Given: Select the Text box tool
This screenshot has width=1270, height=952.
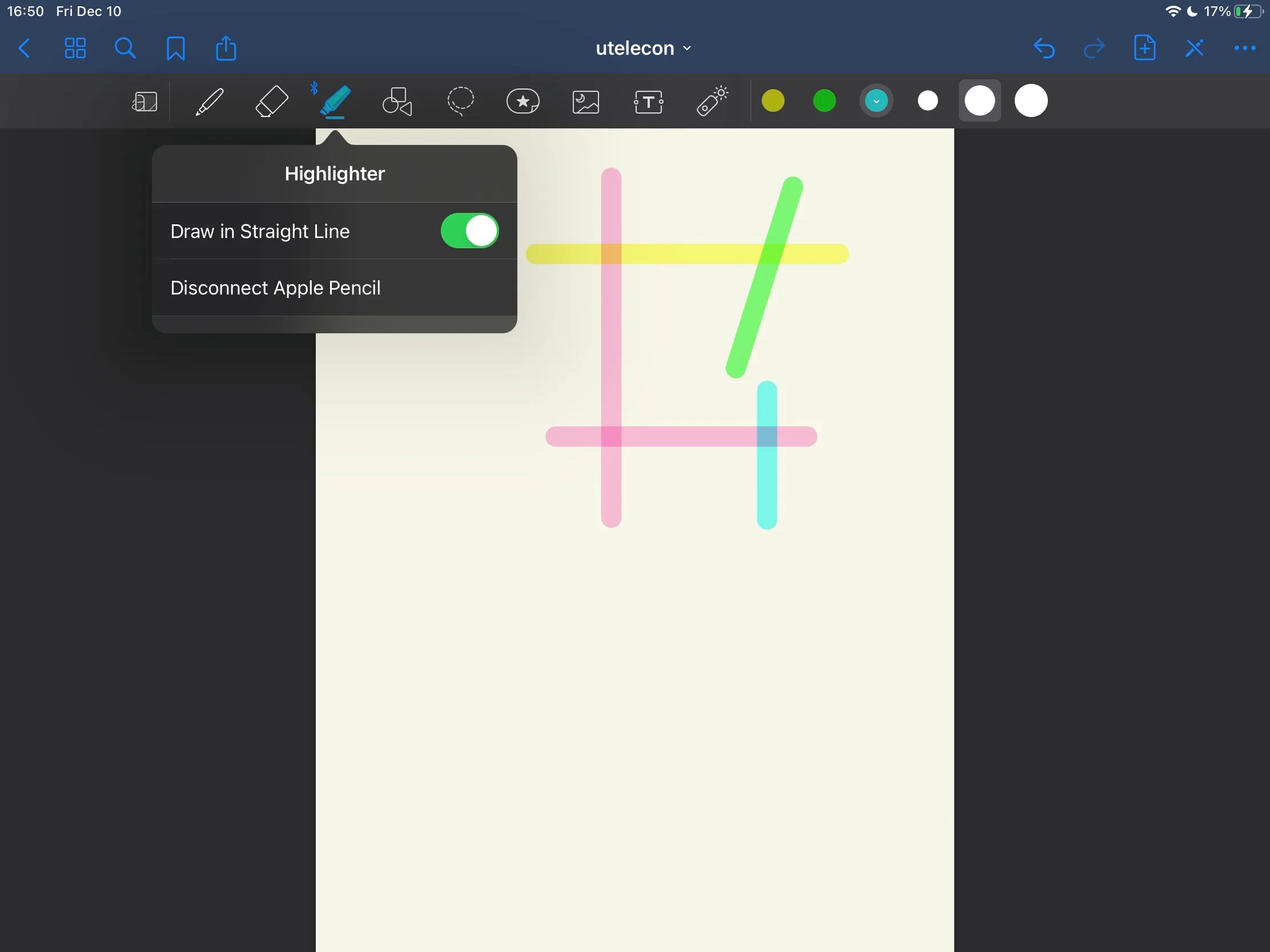Looking at the screenshot, I should point(649,102).
